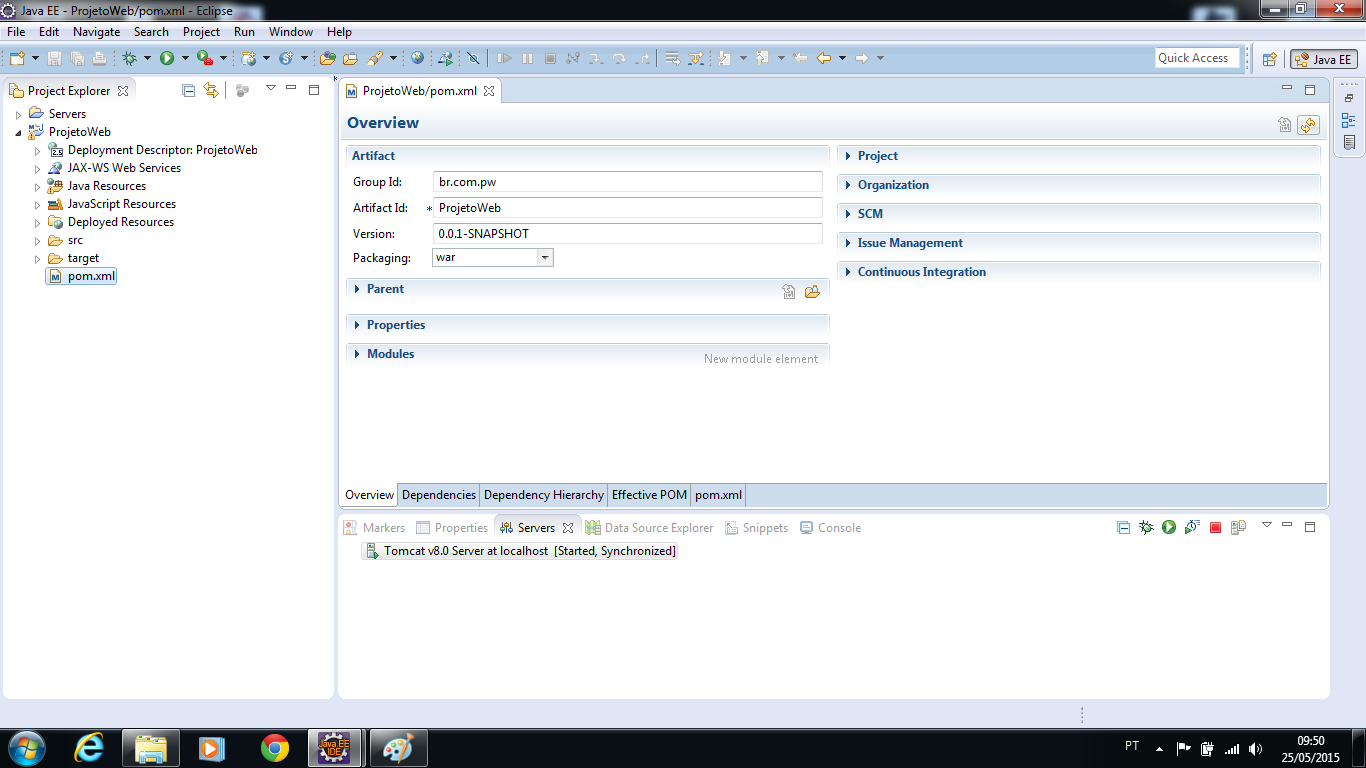The width and height of the screenshot is (1366, 768).
Task: Click the Quick Access search field
Action: click(x=1197, y=58)
